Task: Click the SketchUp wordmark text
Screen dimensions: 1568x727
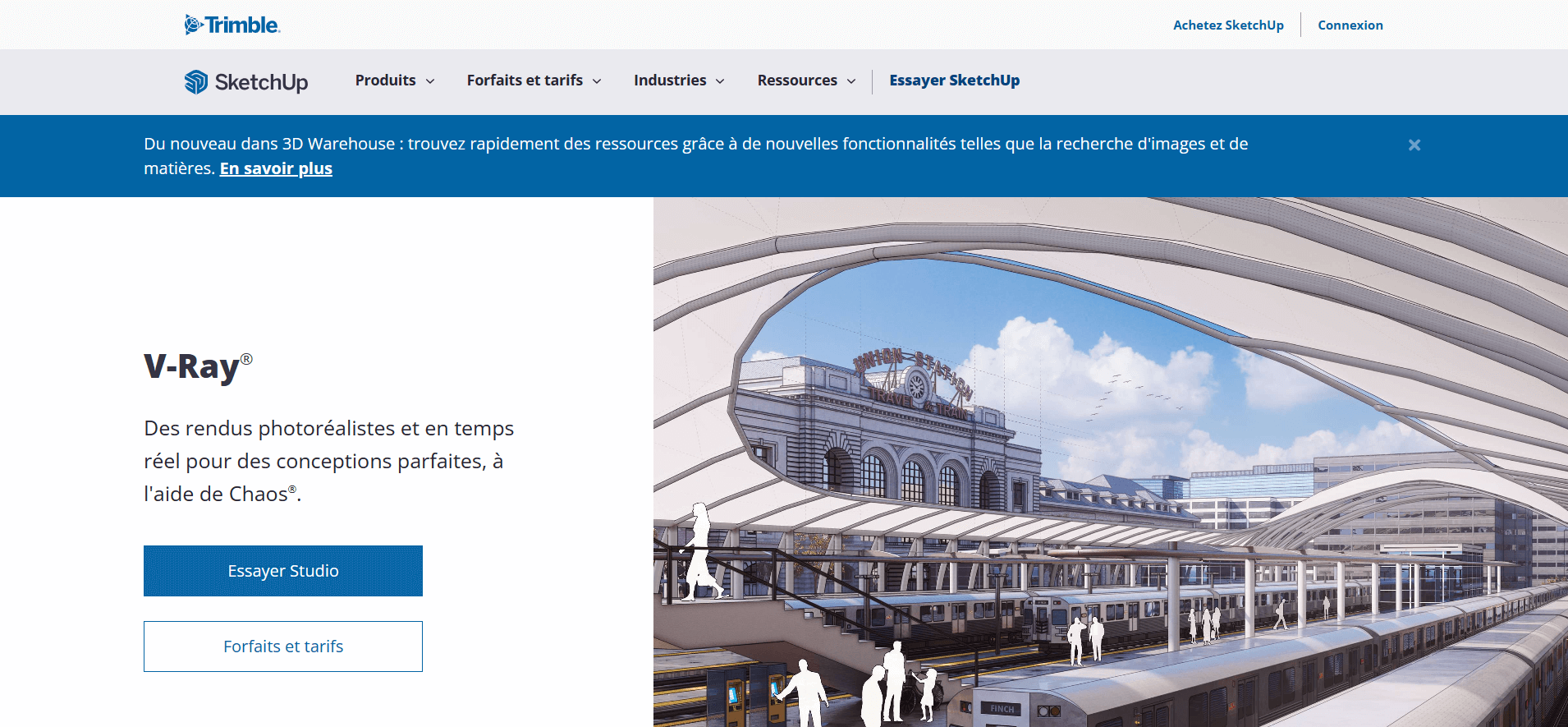Action: (261, 82)
